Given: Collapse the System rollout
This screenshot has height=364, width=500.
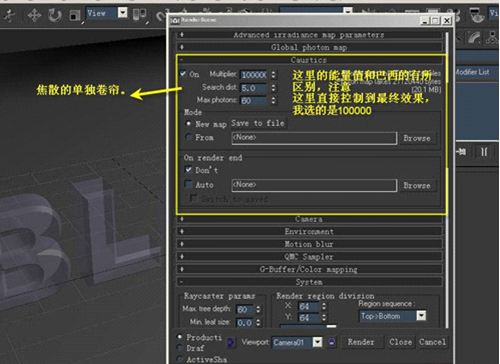Looking at the screenshot, I should point(309,282).
